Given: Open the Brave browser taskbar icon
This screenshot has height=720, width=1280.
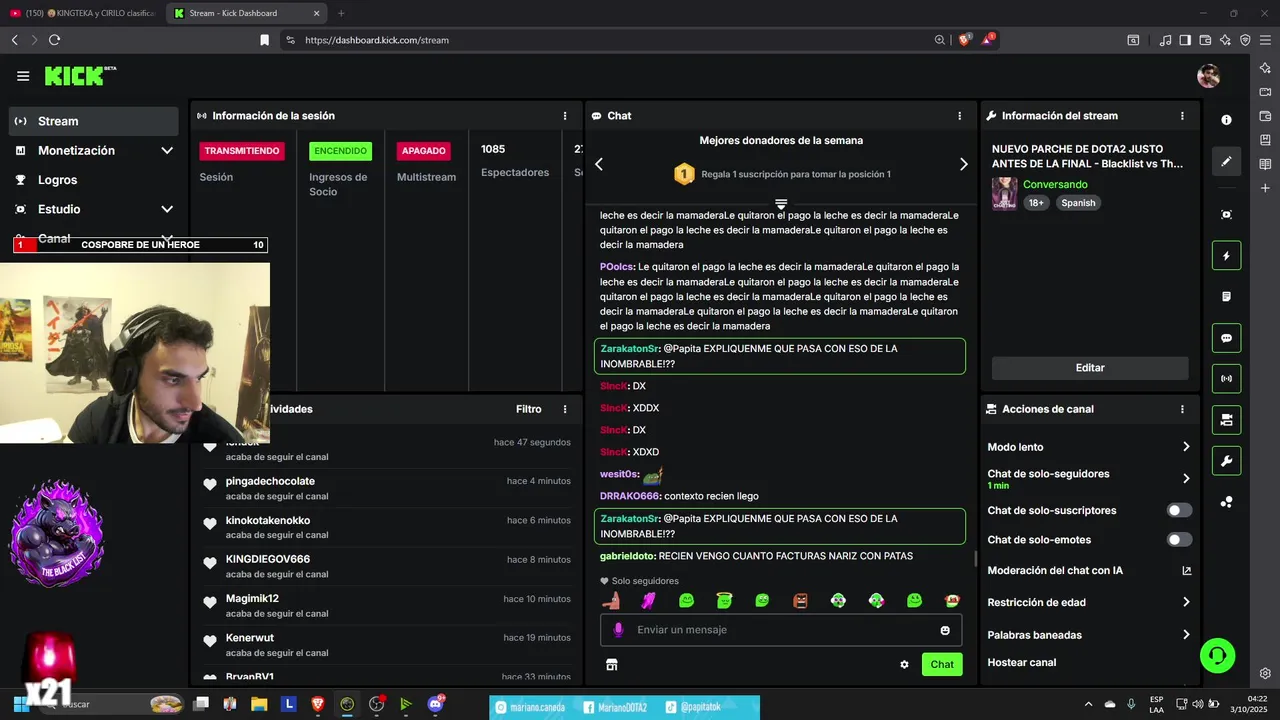Looking at the screenshot, I should tap(318, 704).
